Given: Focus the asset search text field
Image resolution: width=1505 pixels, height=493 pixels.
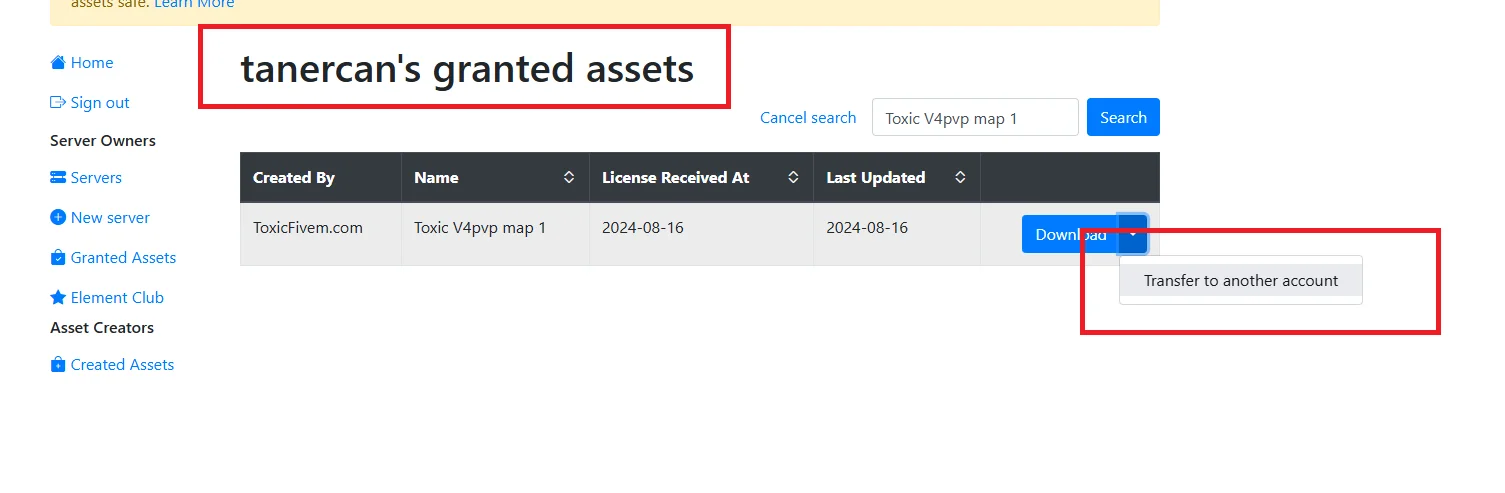Looking at the screenshot, I should coord(975,118).
